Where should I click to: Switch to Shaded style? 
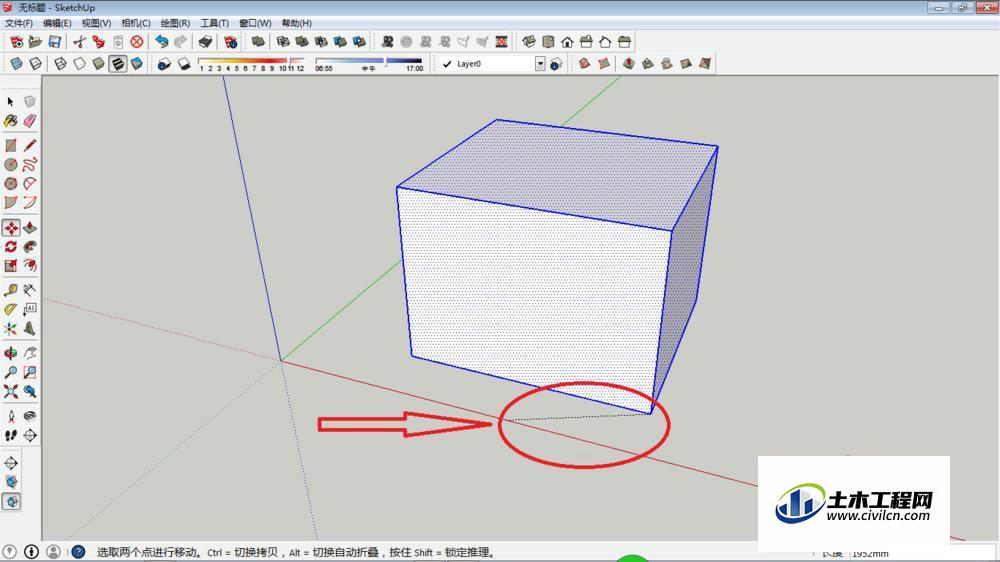click(x=98, y=64)
